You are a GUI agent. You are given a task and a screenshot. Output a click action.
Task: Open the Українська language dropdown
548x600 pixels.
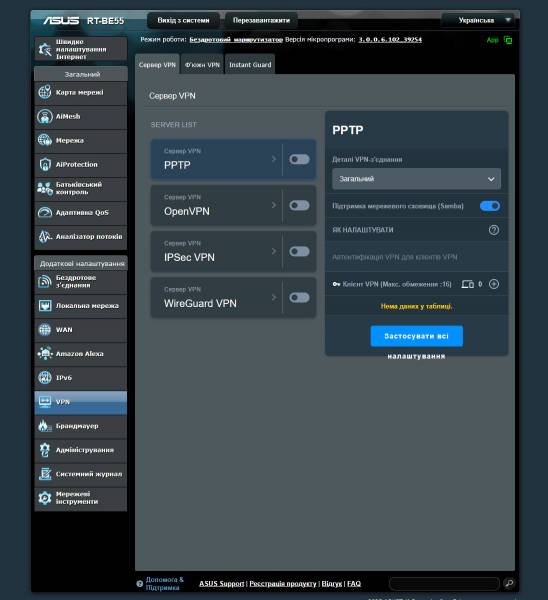(x=478, y=20)
